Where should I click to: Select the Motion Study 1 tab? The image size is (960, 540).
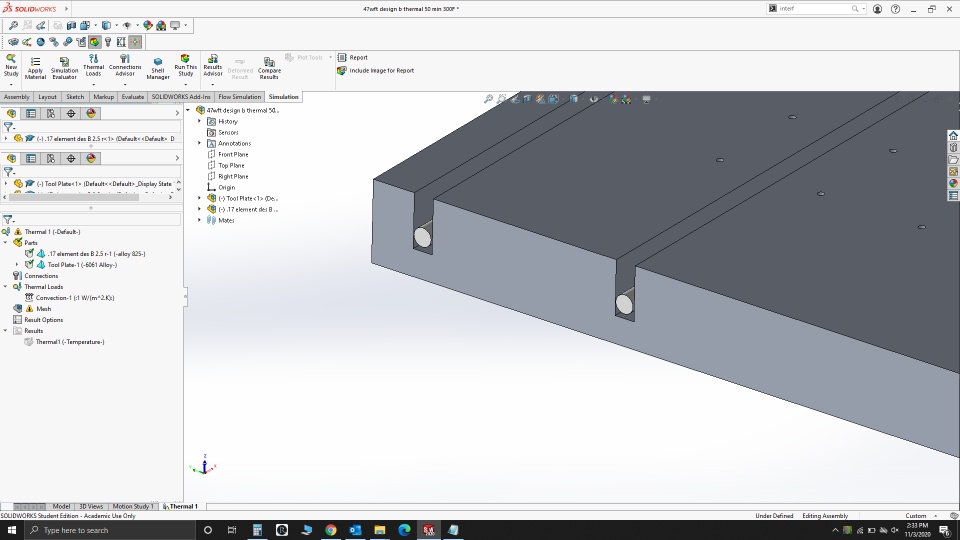132,506
